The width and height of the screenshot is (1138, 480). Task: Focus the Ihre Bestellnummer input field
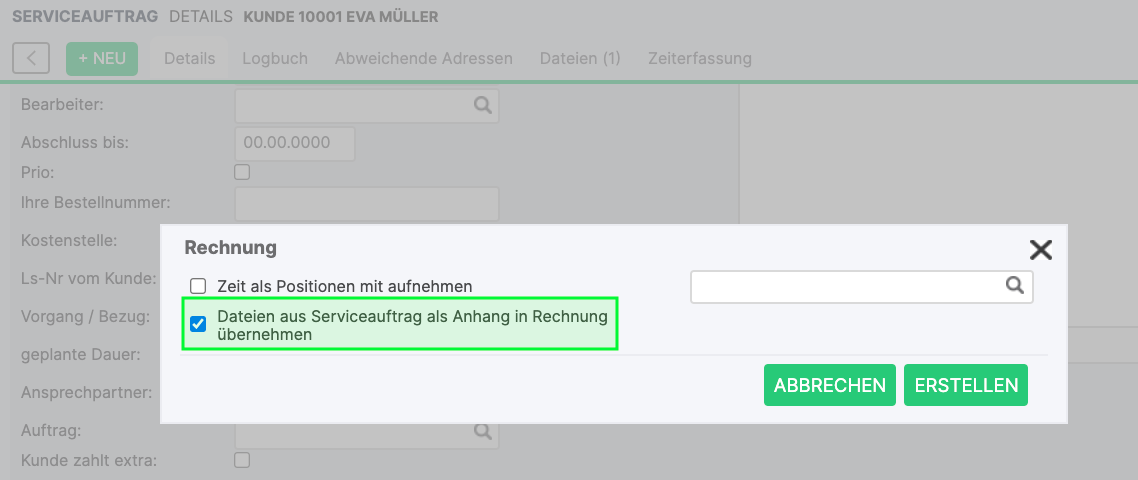click(366, 203)
